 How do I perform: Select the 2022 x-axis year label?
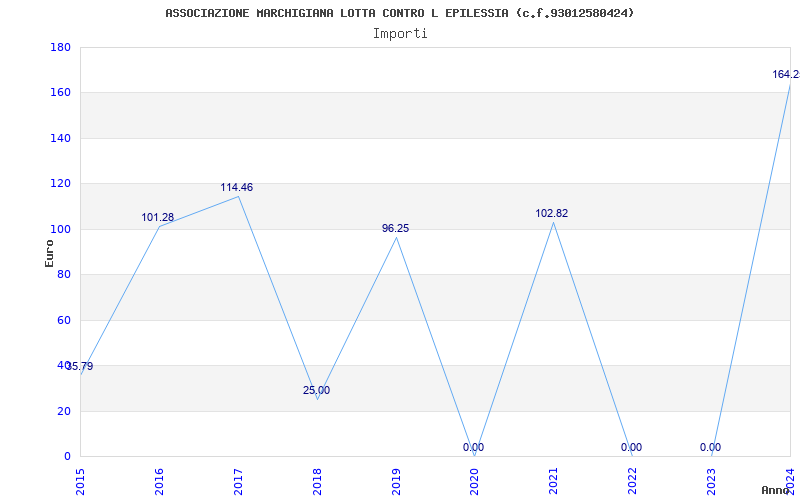pyautogui.click(x=632, y=481)
